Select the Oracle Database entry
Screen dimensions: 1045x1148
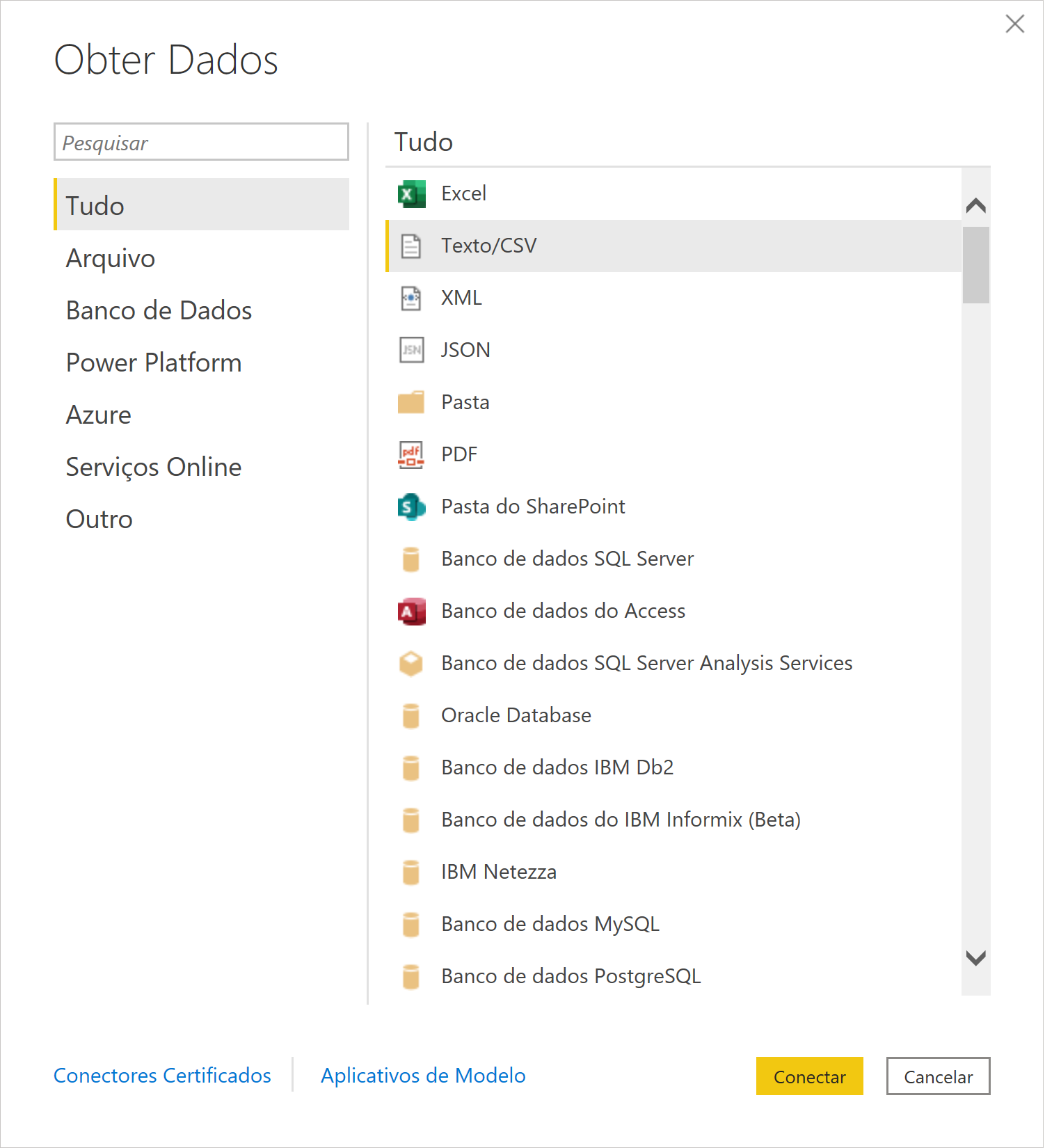[x=673, y=715]
